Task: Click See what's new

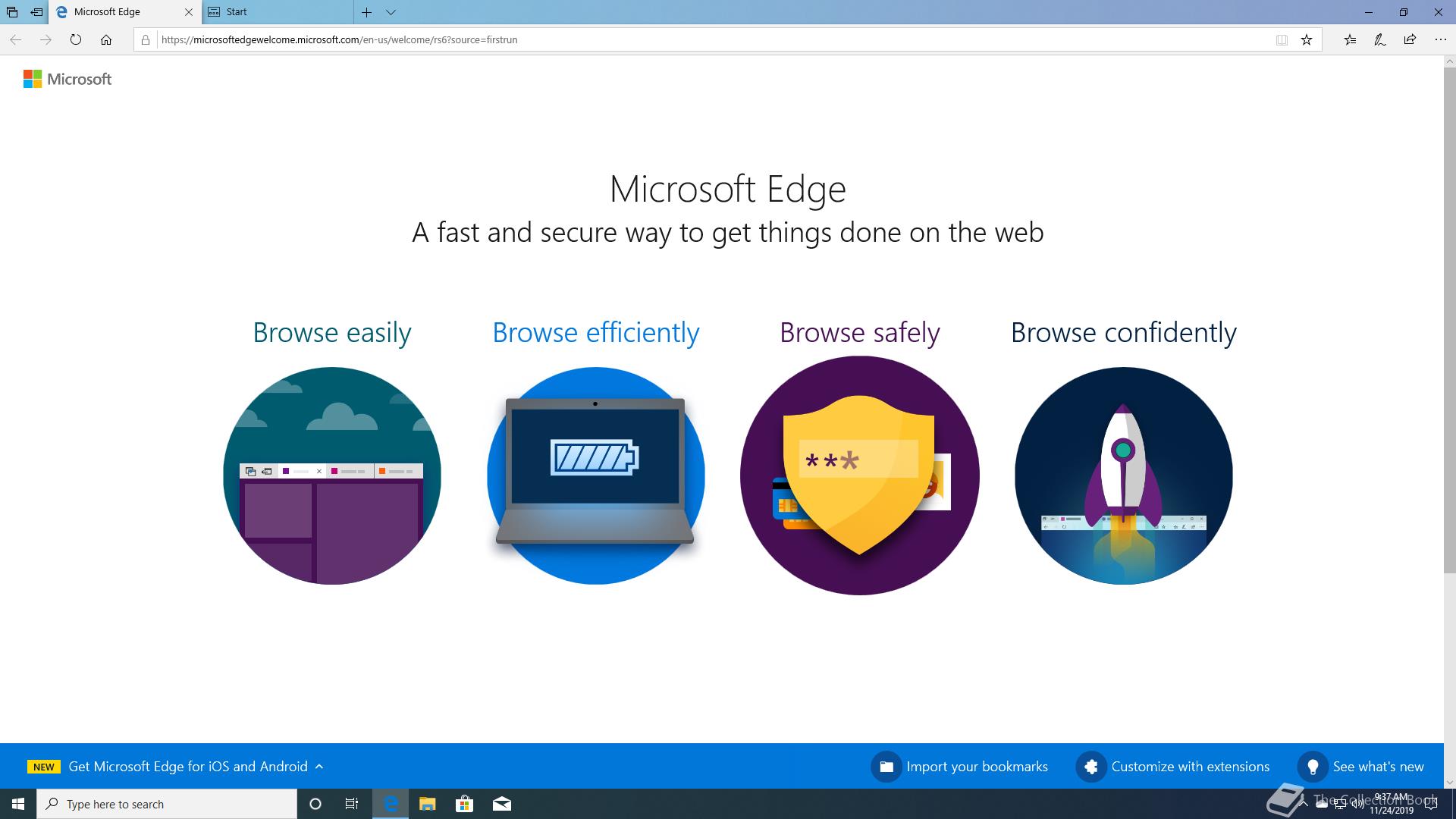Action: point(1360,767)
